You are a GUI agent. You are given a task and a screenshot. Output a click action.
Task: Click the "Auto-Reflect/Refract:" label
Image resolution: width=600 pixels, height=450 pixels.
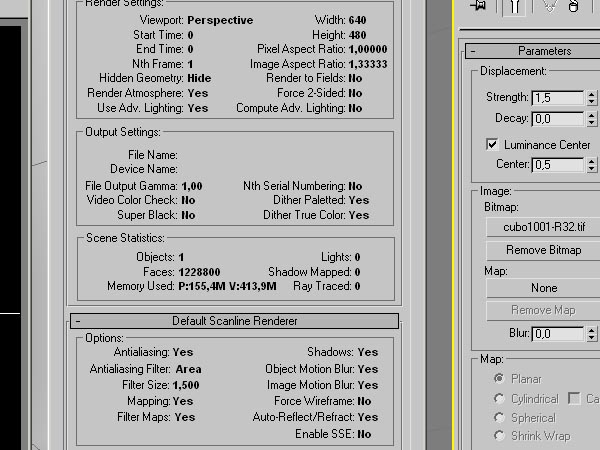[x=304, y=417]
